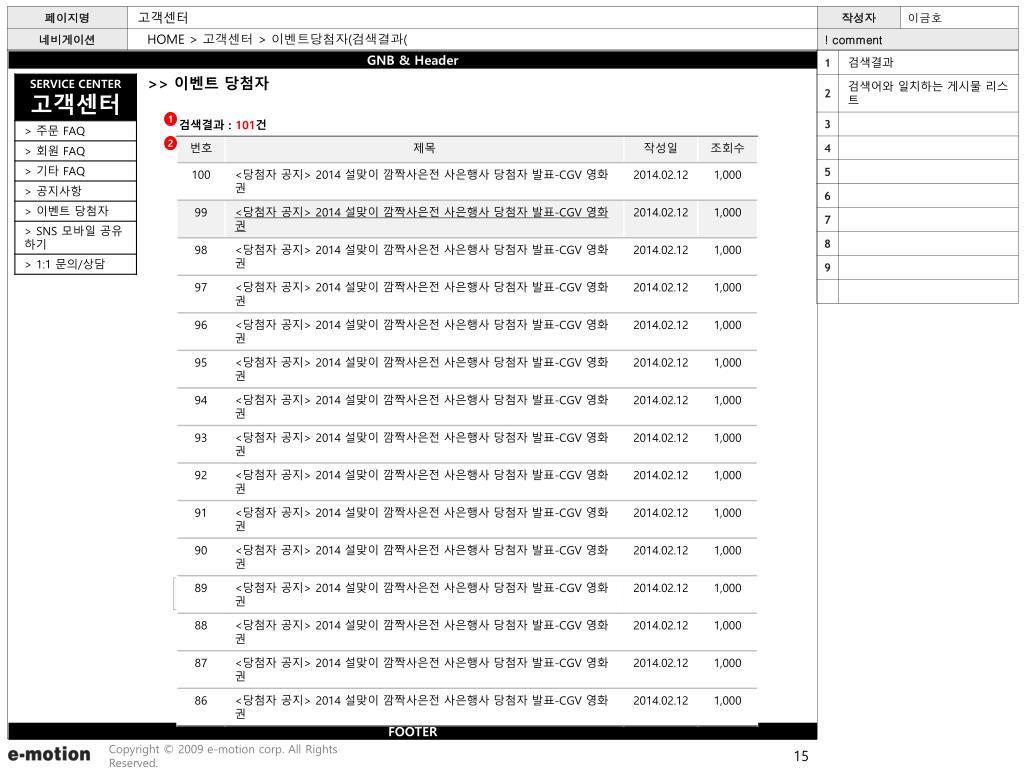Click the 조회수 column header
Screen dimensions: 1024x768
tap(728, 148)
